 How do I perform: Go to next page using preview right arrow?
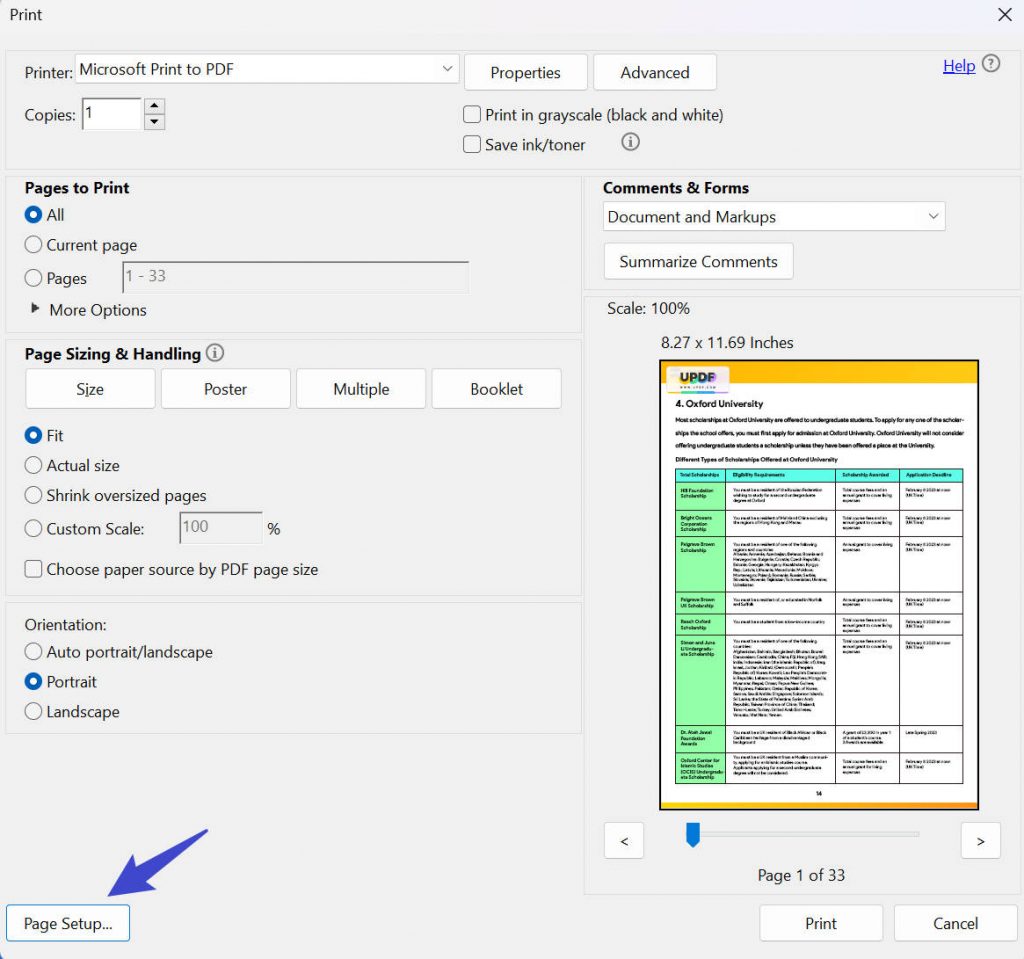tap(980, 840)
